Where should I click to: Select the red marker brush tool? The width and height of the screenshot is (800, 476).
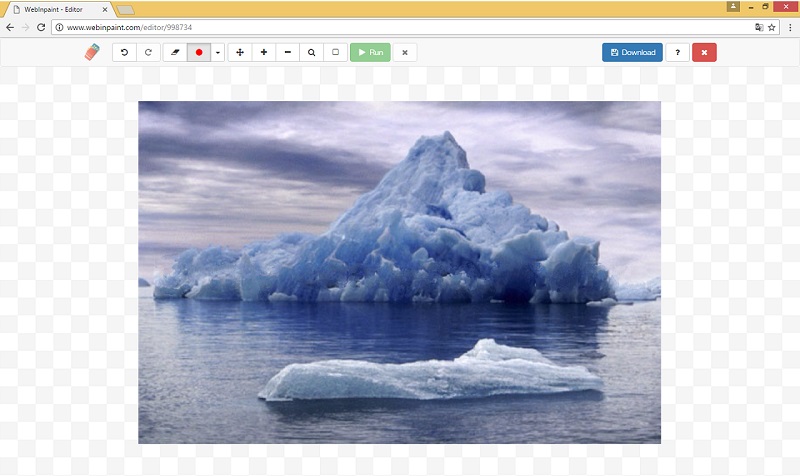tap(199, 52)
